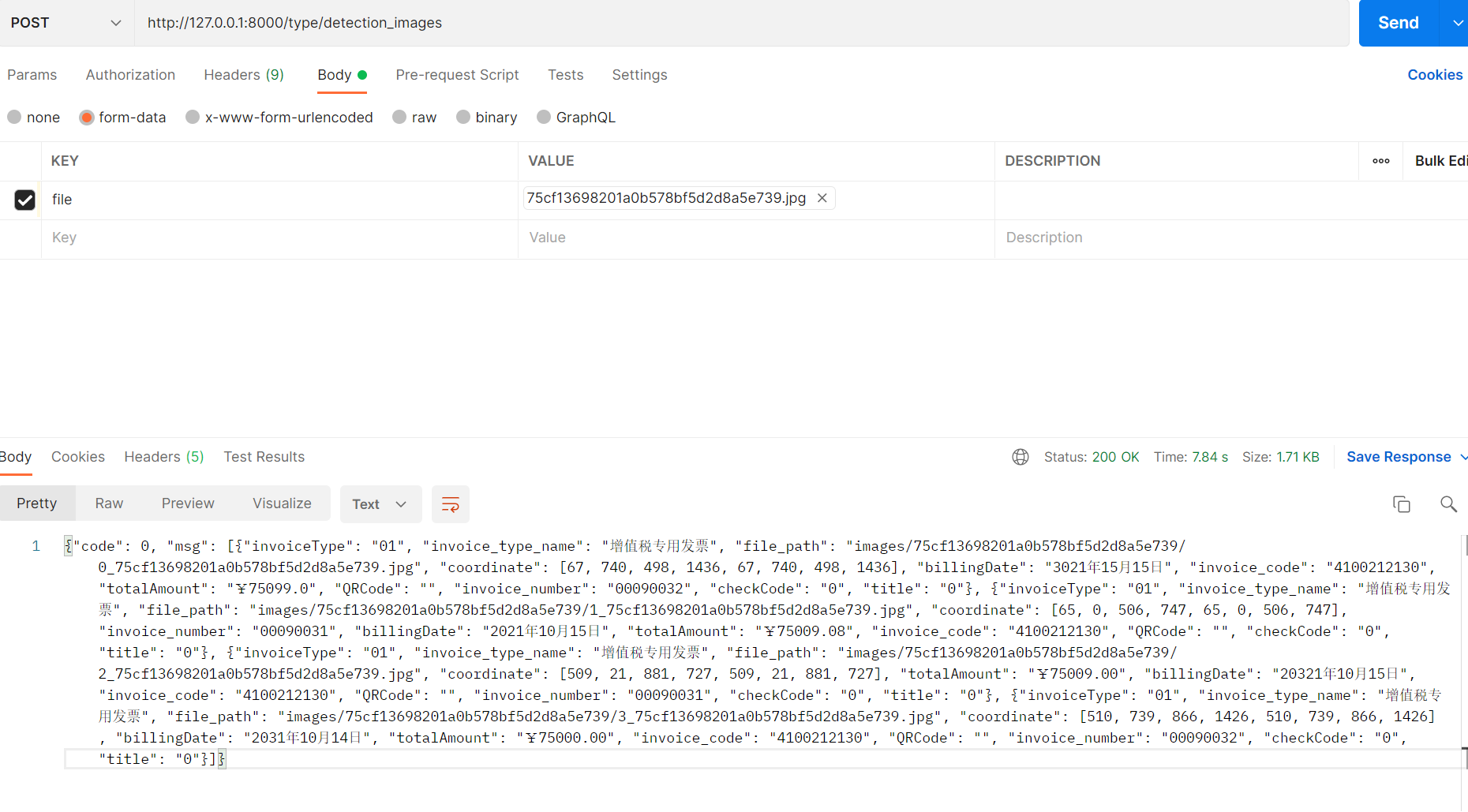Click the request URL field
This screenshot has width=1468, height=812.
coord(742,23)
